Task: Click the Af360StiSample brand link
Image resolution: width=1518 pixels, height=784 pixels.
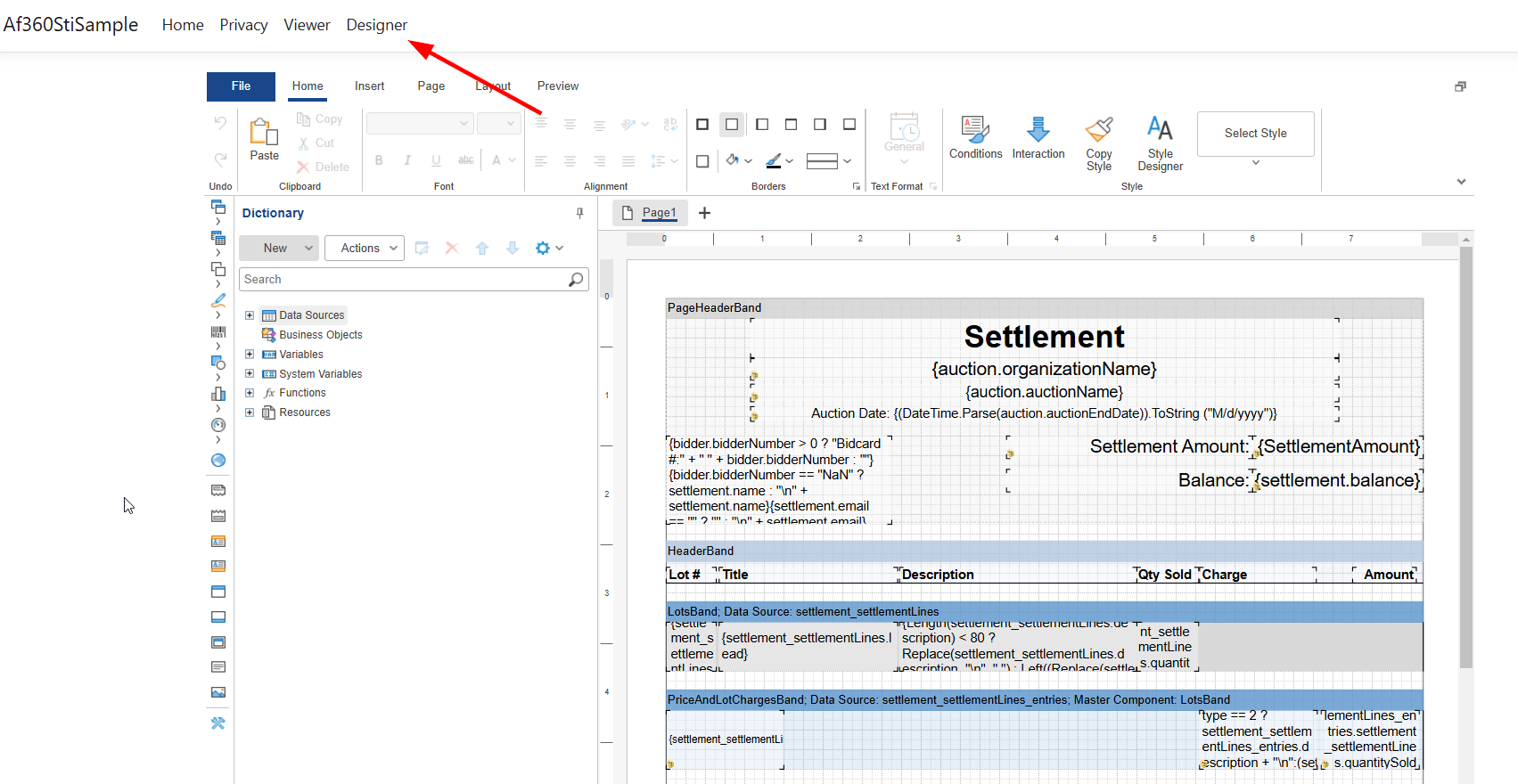Action: pyautogui.click(x=71, y=25)
